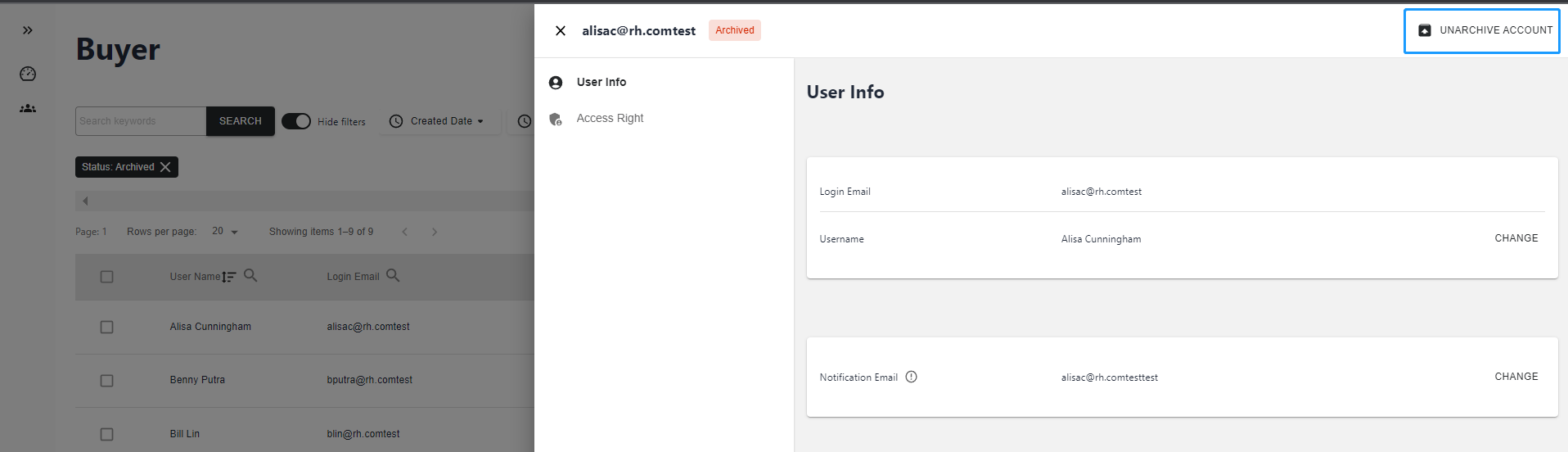This screenshot has width=1568, height=452.
Task: Sort by User Name column icon
Action: point(229,278)
